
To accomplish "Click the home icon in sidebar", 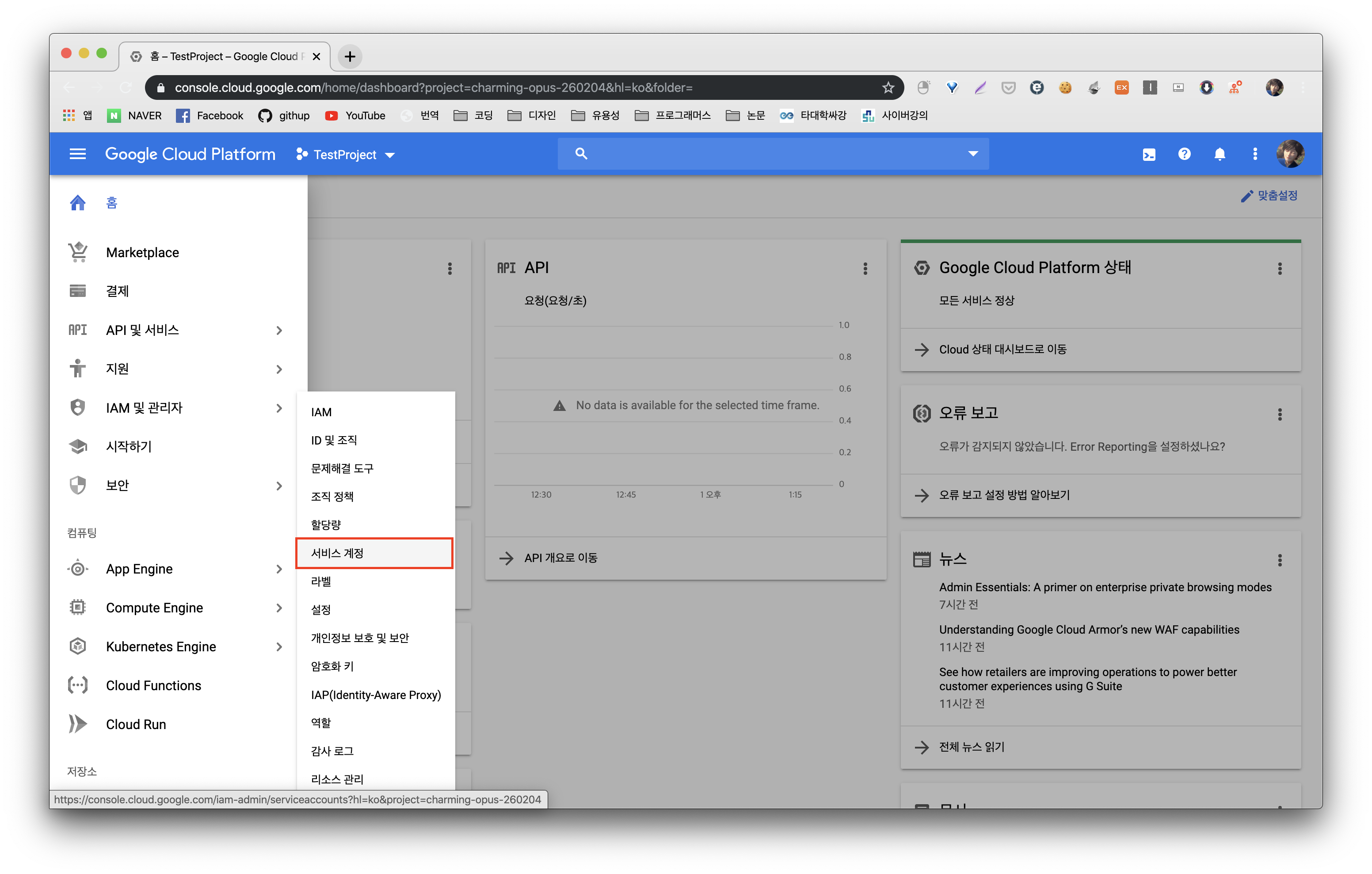I will (78, 203).
